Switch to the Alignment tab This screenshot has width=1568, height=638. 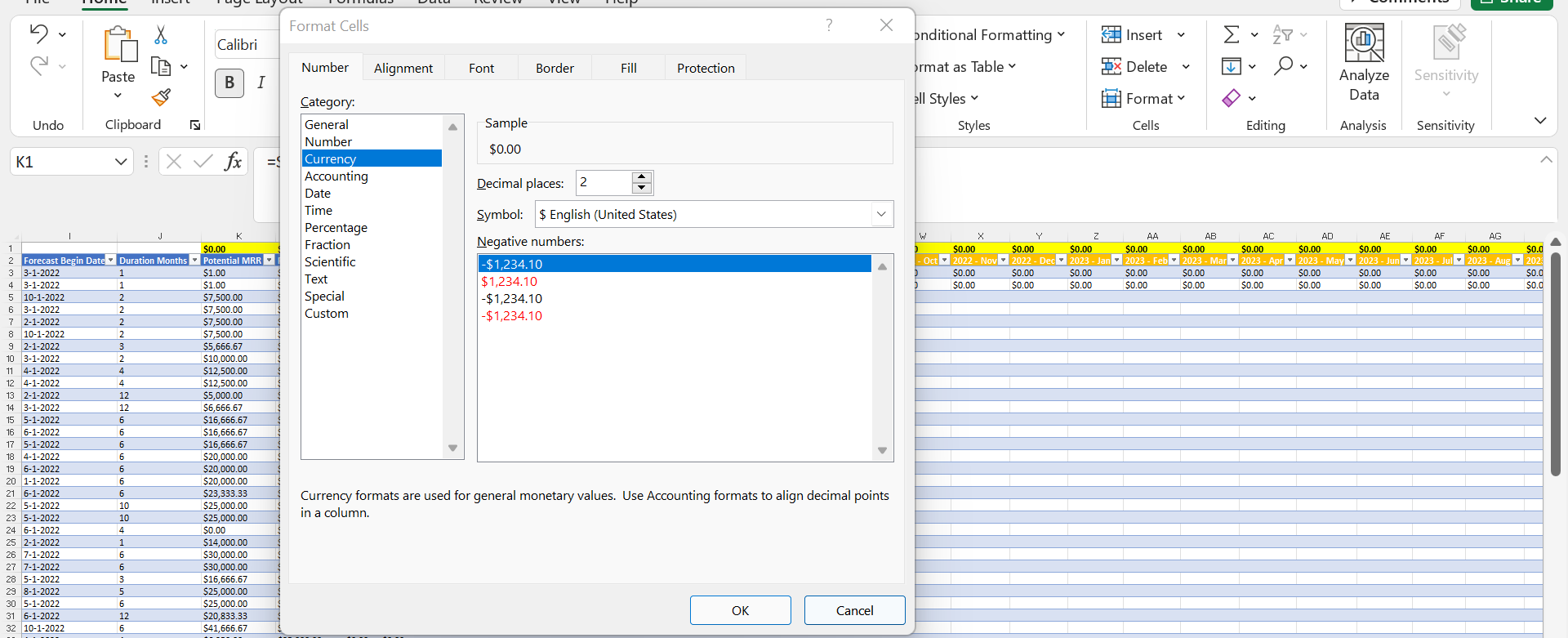click(403, 68)
